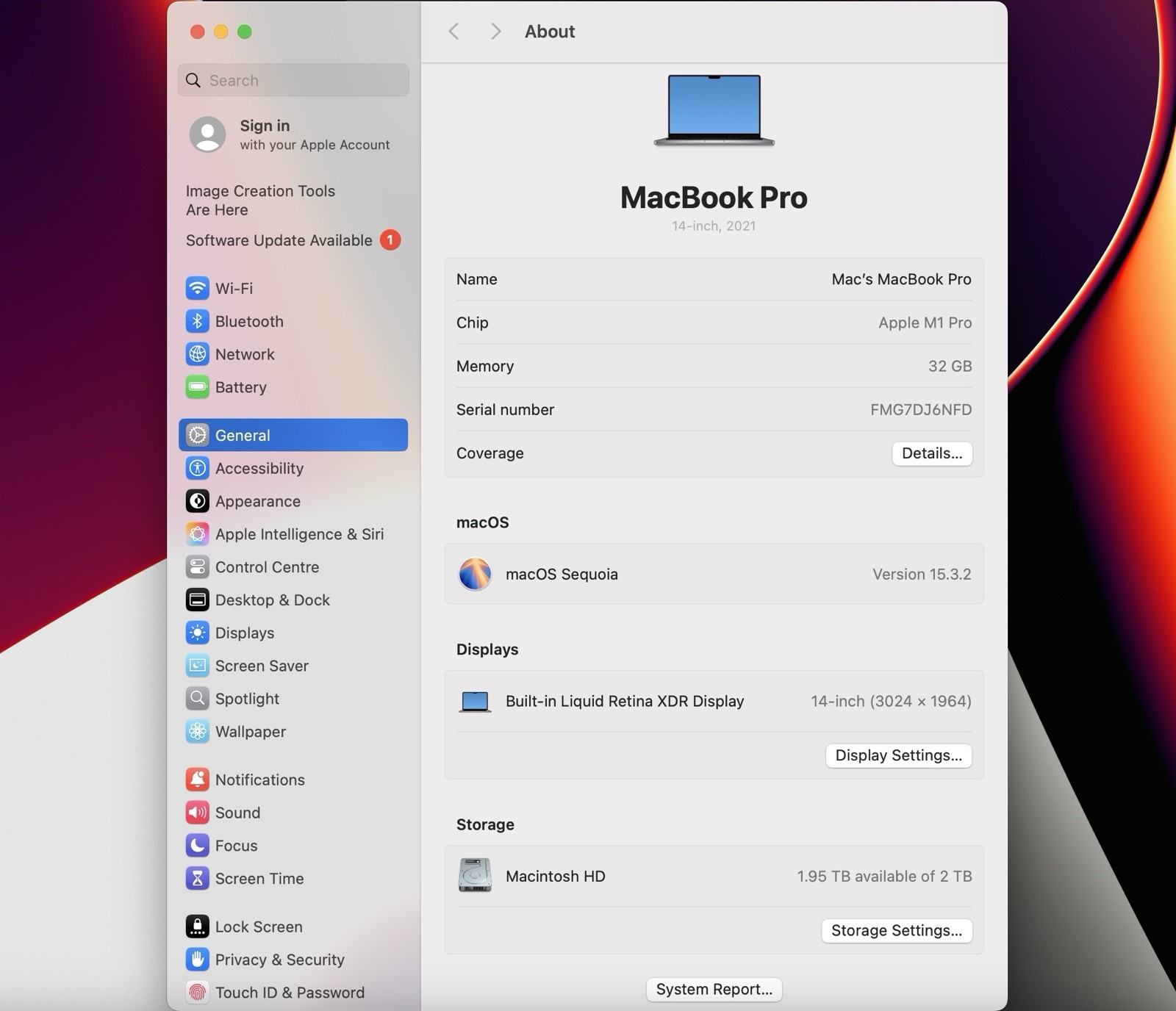
Task: Click the General gear icon
Action: coord(197,435)
